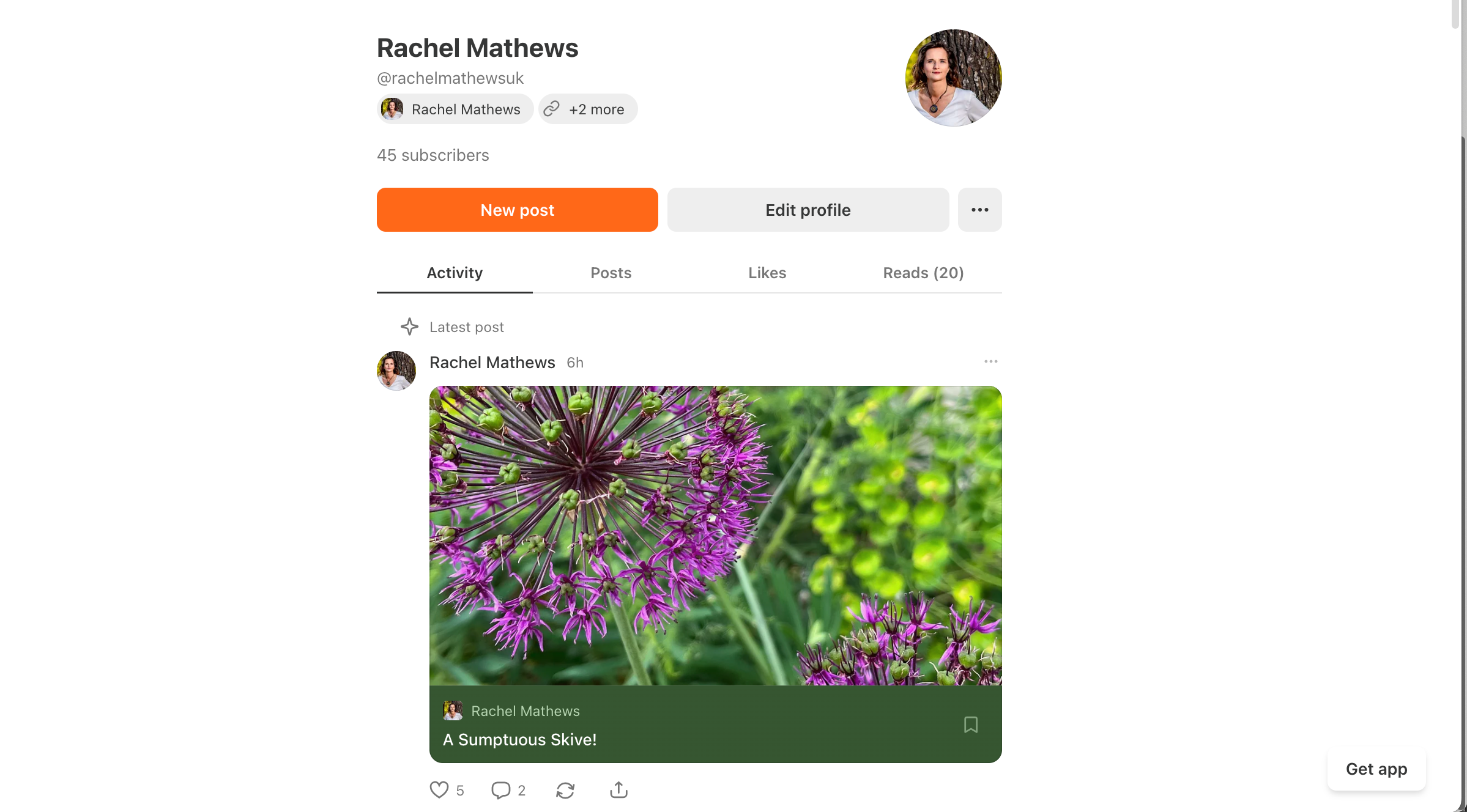Open comments on the latest post

[x=501, y=790]
